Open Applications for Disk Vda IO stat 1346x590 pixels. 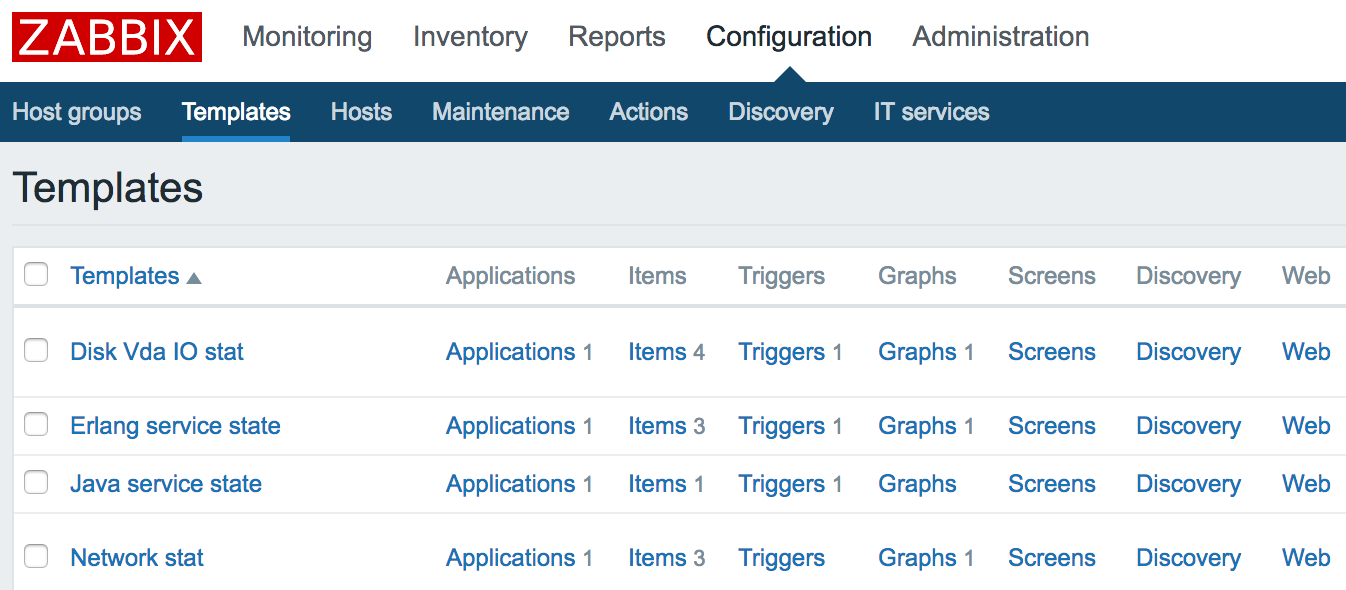coord(510,352)
